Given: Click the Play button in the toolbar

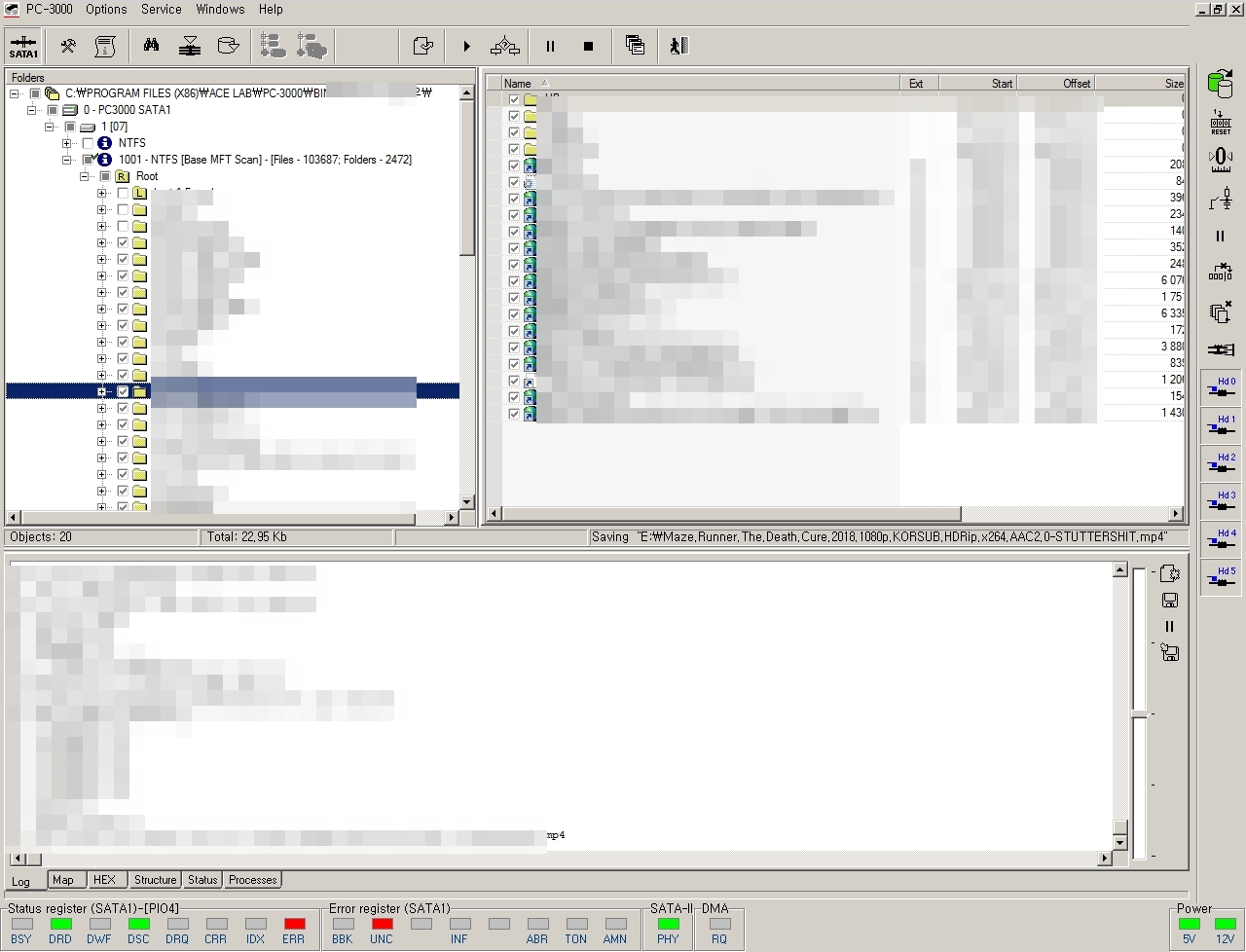Looking at the screenshot, I should coord(466,46).
